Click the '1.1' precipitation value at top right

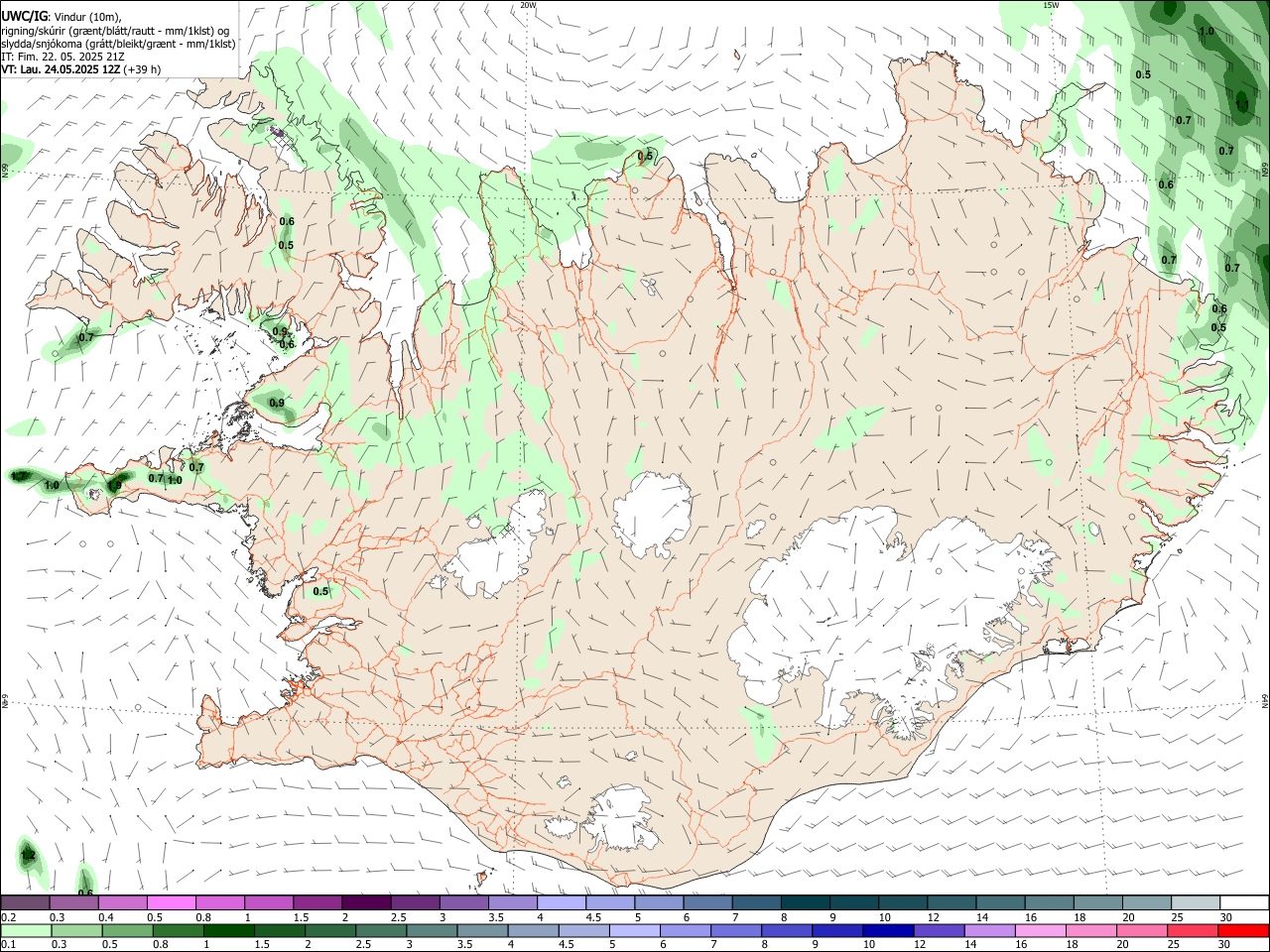(x=1242, y=104)
